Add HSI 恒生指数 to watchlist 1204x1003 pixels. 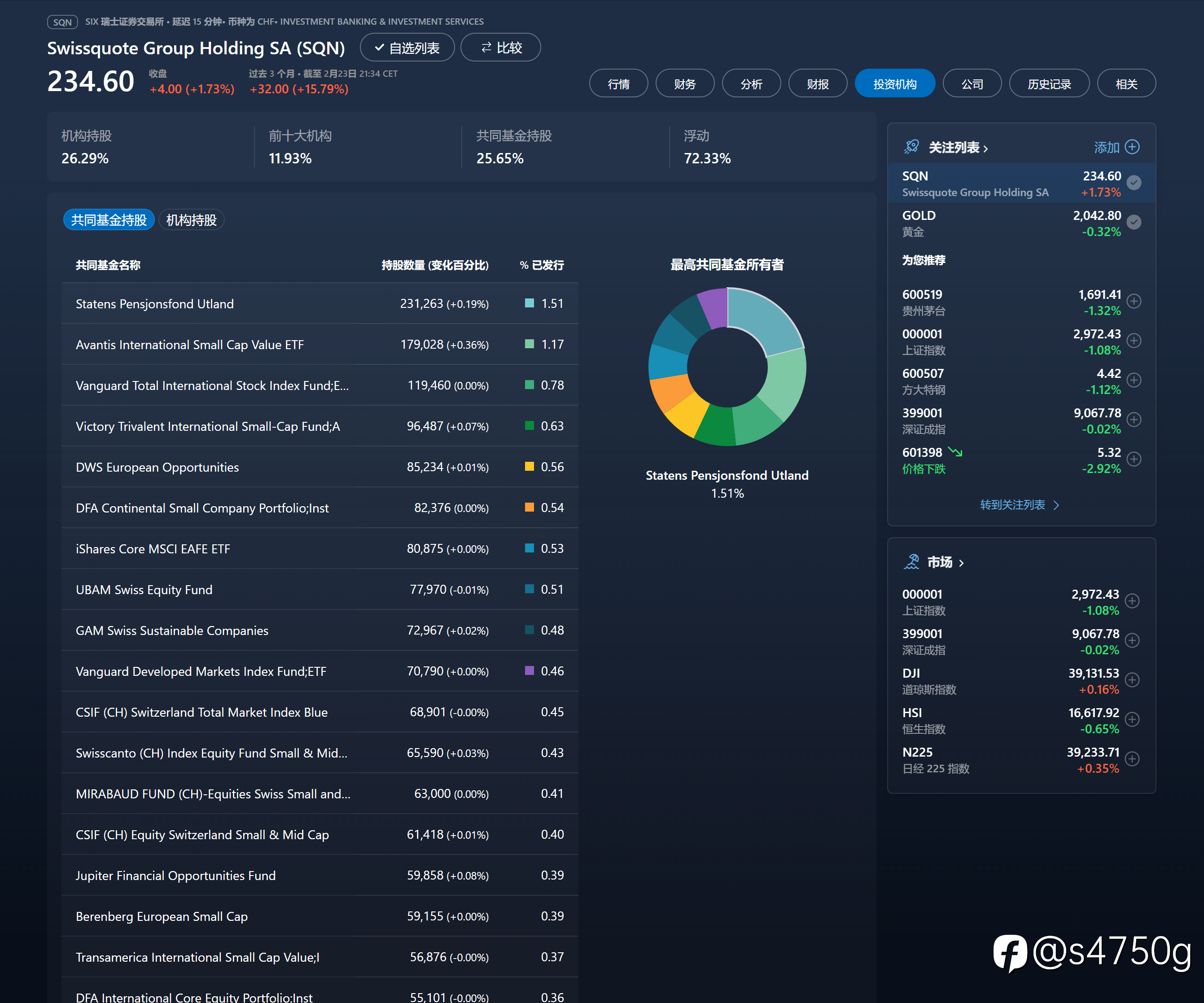click(1132, 719)
